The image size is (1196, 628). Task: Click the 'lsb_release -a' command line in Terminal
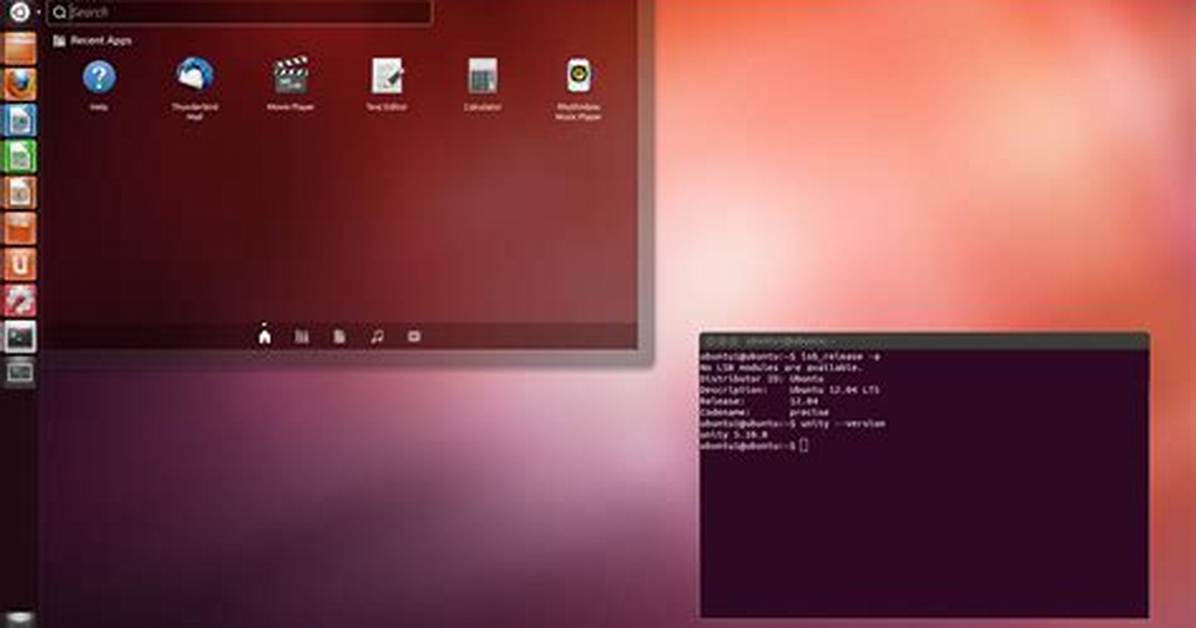coord(791,356)
